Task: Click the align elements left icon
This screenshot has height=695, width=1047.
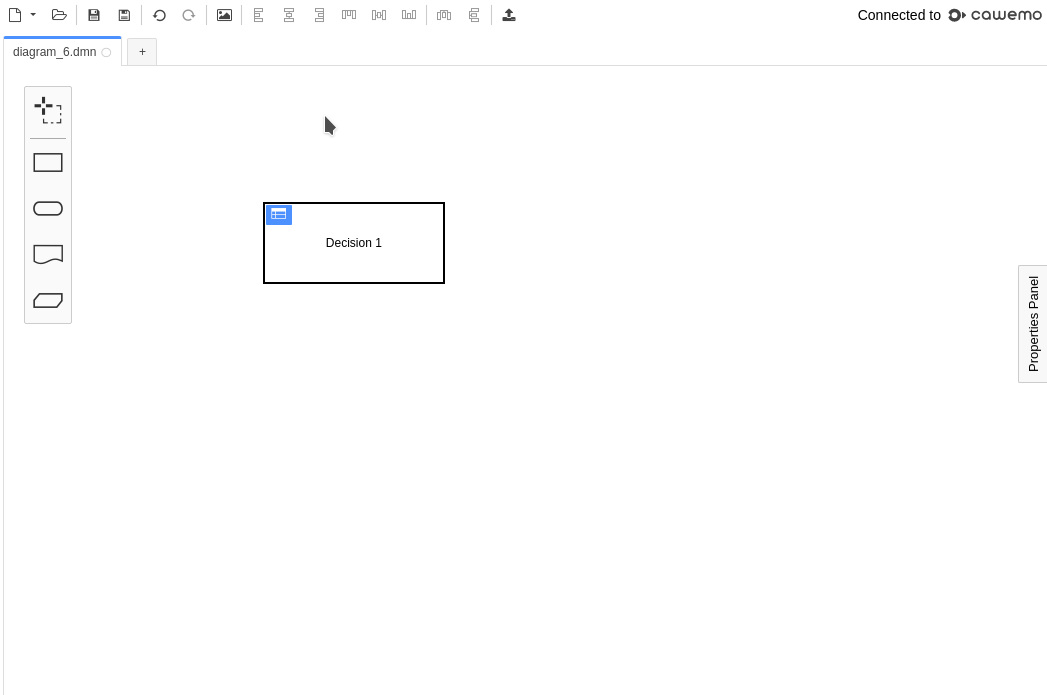Action: [x=259, y=15]
